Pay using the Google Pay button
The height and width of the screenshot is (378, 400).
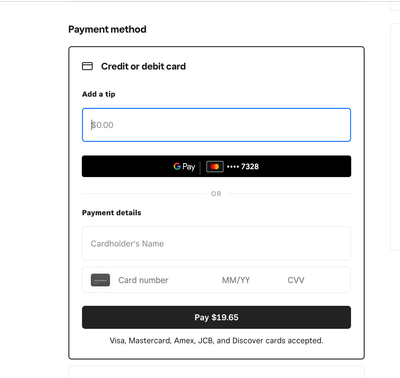pyautogui.click(x=216, y=166)
